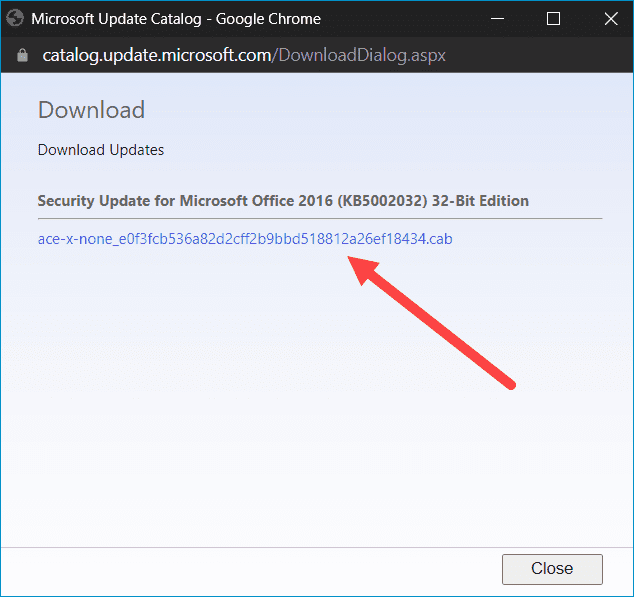Minimize the Microsoft Update Catalog window

click(497, 19)
